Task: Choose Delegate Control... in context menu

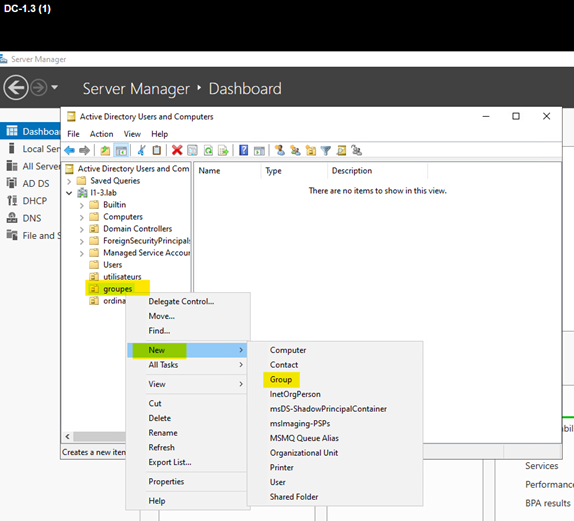Action: tap(187, 301)
